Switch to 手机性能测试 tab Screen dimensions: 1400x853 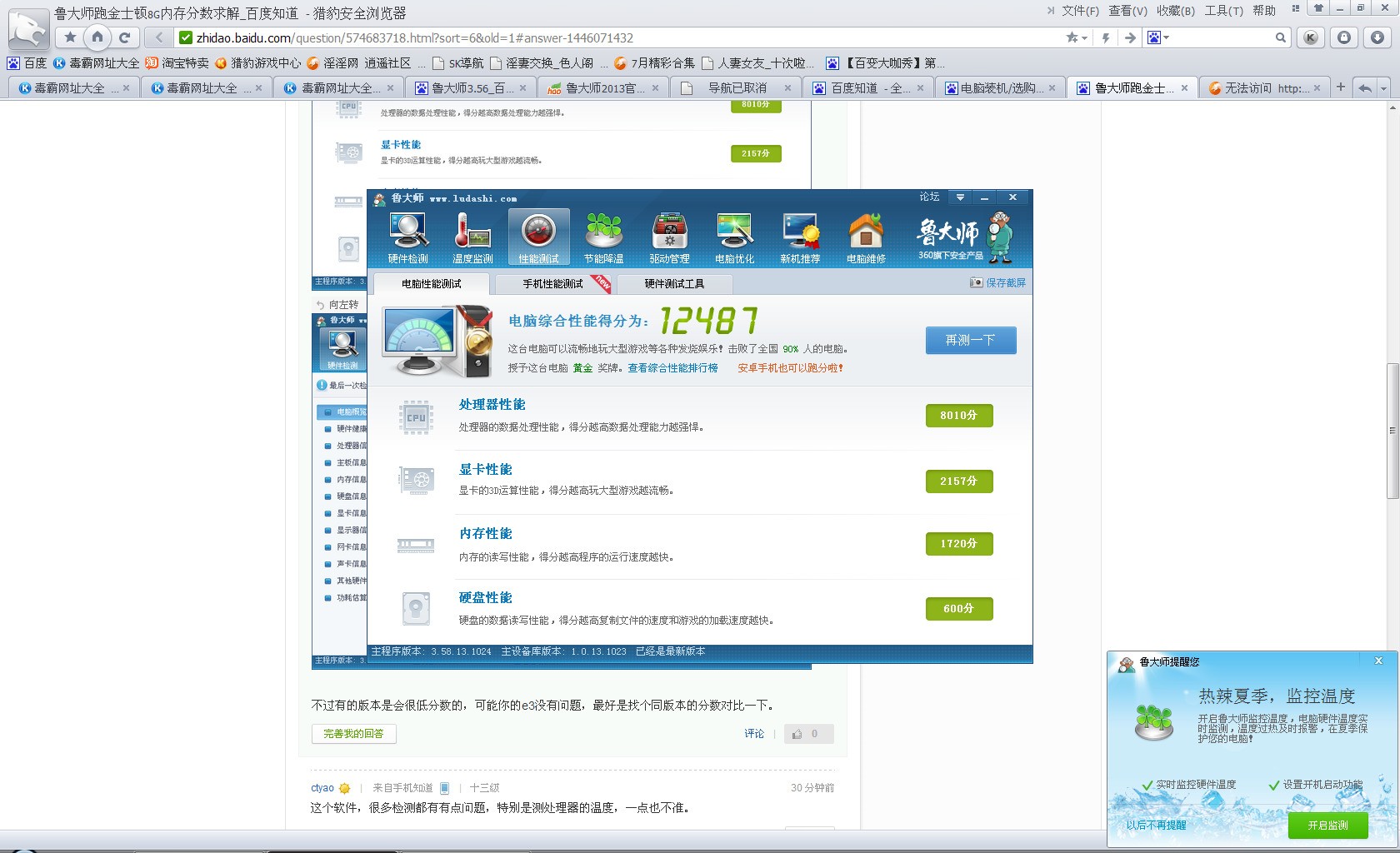[x=553, y=284]
